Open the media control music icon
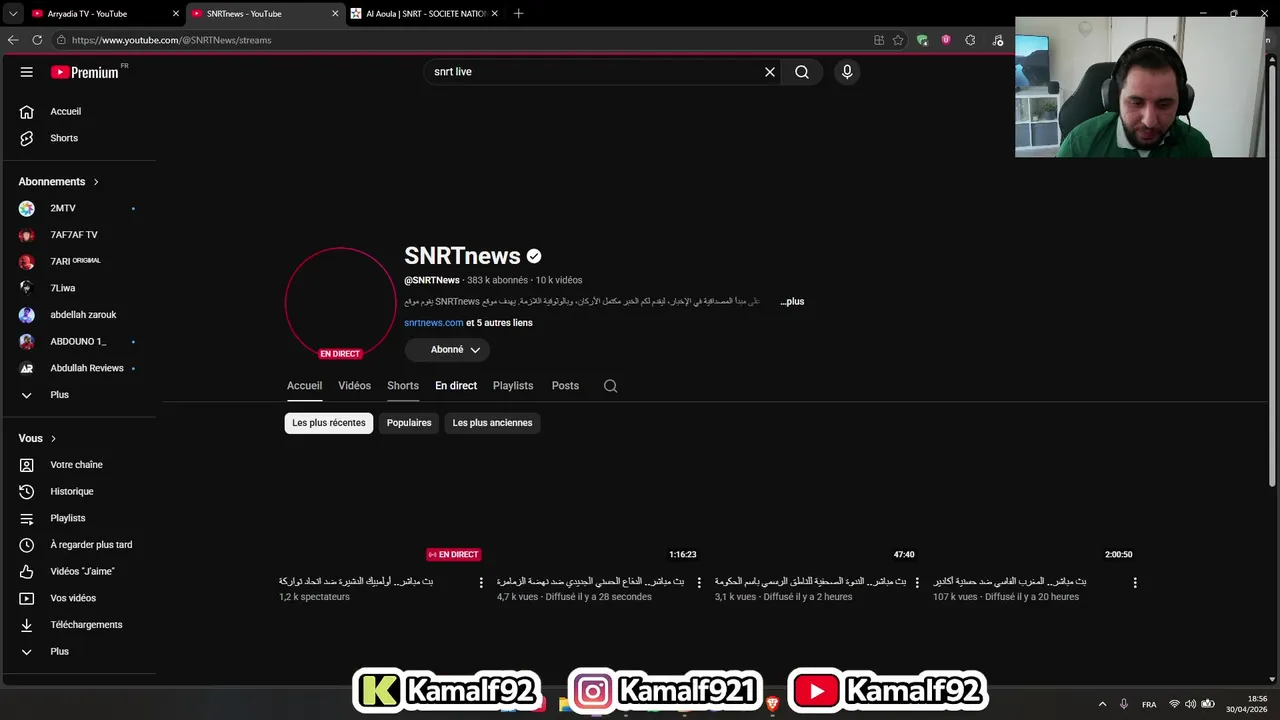Viewport: 1280px width, 720px height. pyautogui.click(x=998, y=40)
